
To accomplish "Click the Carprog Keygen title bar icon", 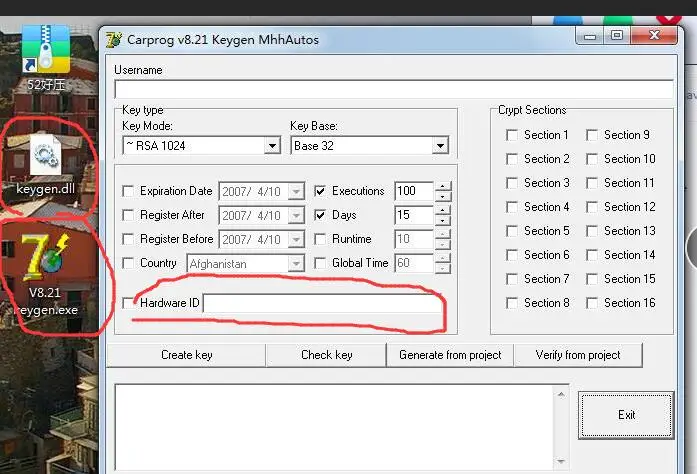I will (114, 40).
